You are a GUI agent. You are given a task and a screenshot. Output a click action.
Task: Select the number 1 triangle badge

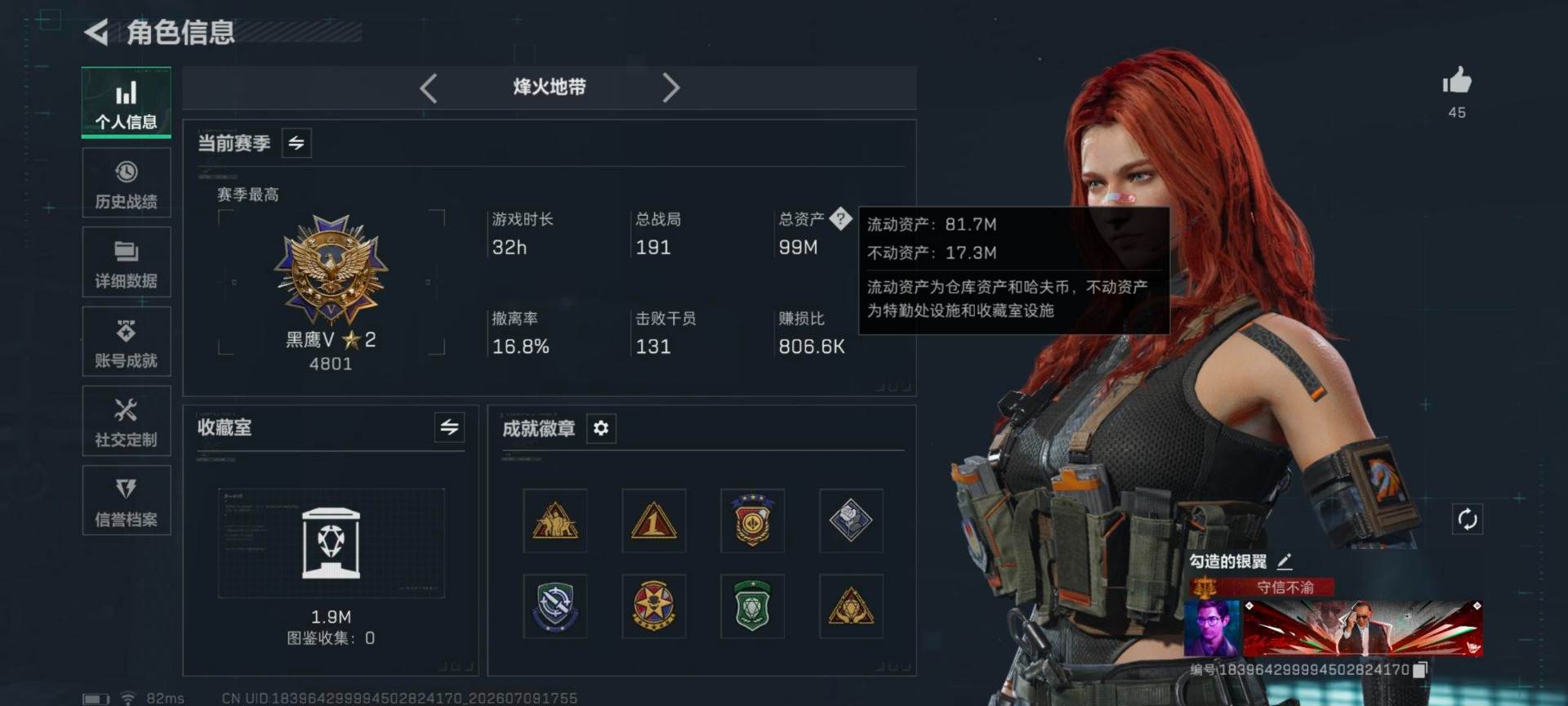(x=653, y=521)
